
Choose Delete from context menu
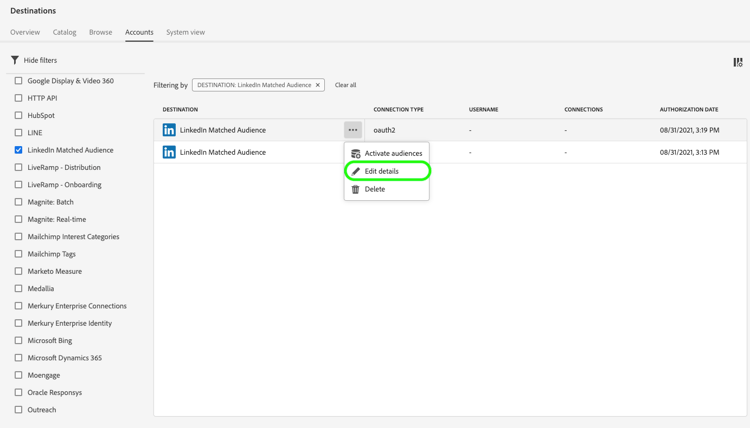pos(386,189)
